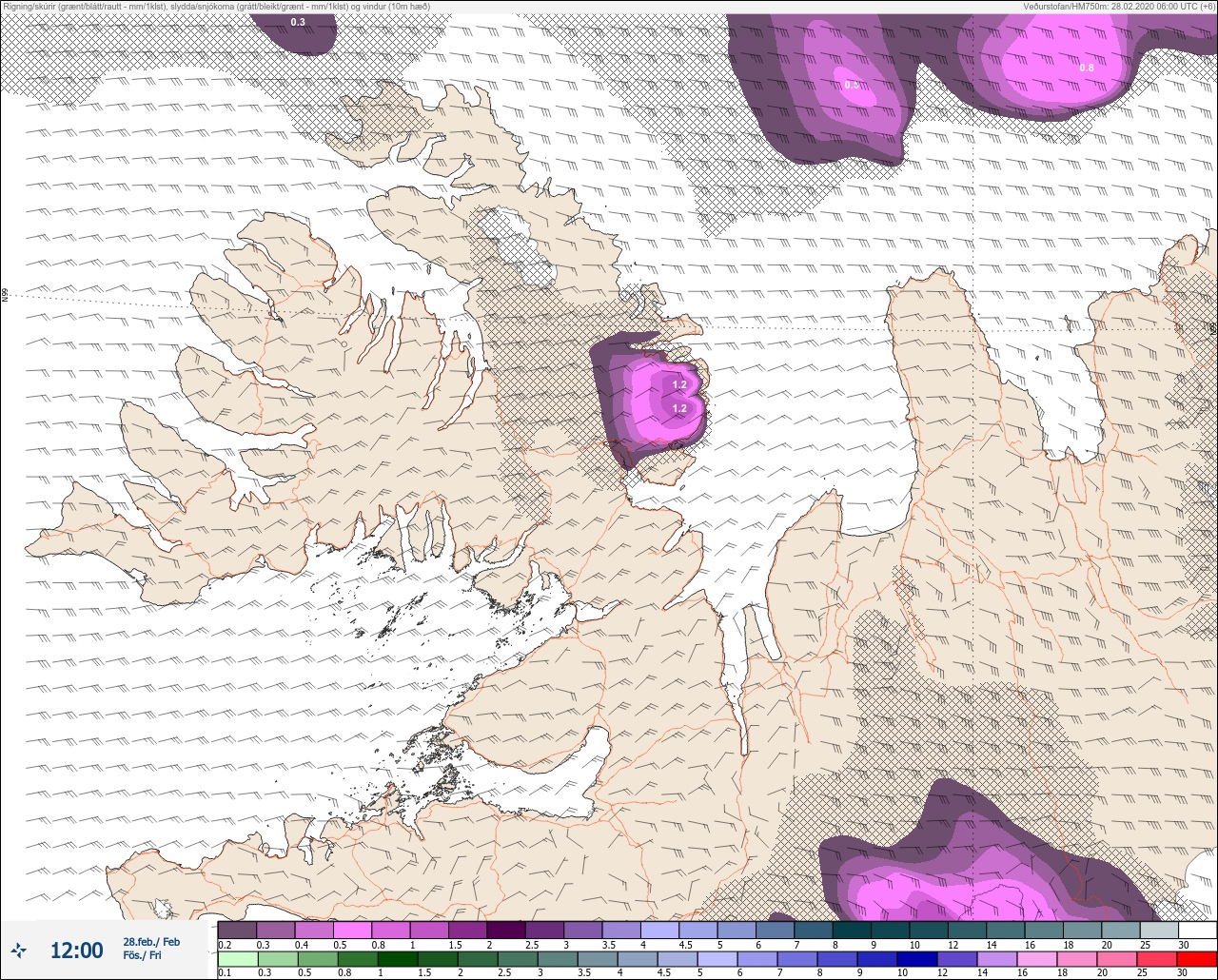Click the 0.3 precipitation value label

pos(298,21)
